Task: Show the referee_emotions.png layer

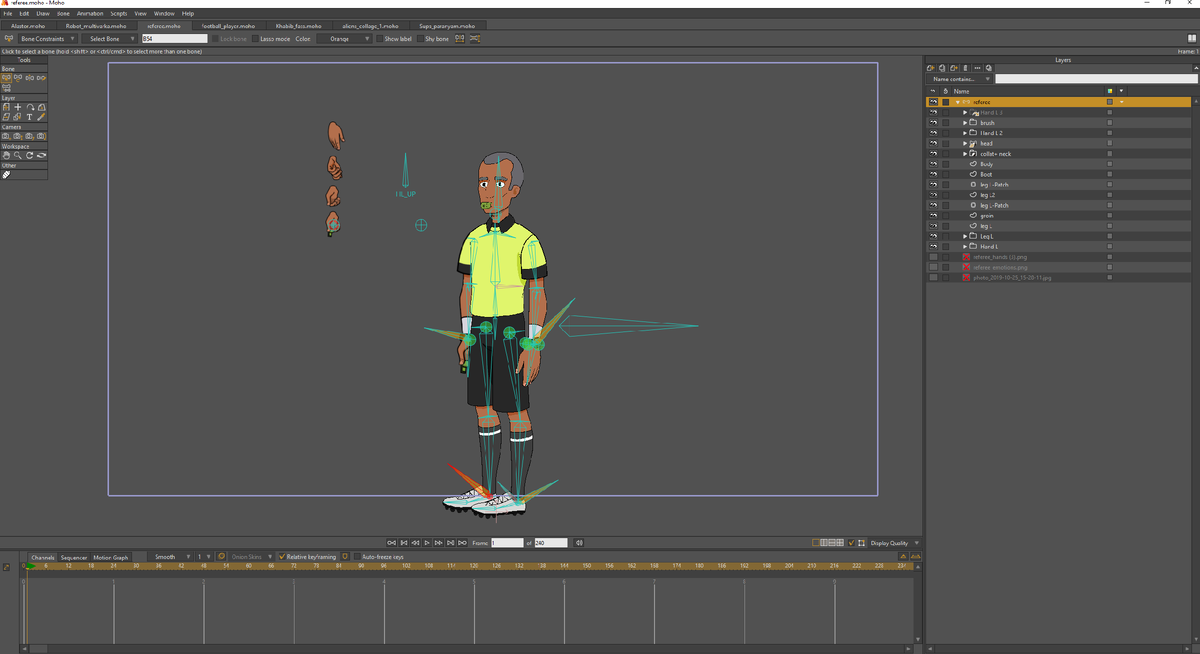Action: tap(933, 267)
